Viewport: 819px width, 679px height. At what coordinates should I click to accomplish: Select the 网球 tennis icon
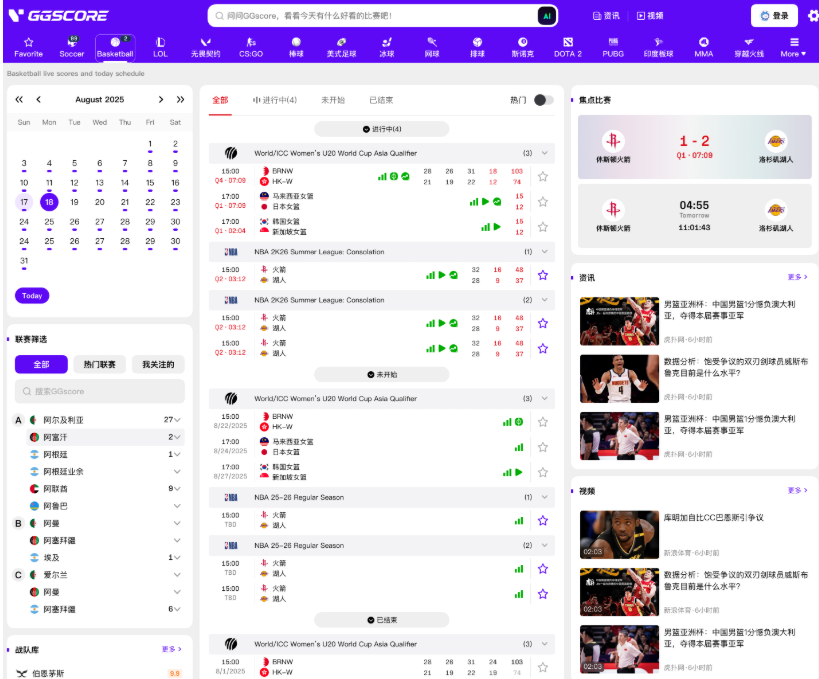pyautogui.click(x=432, y=42)
